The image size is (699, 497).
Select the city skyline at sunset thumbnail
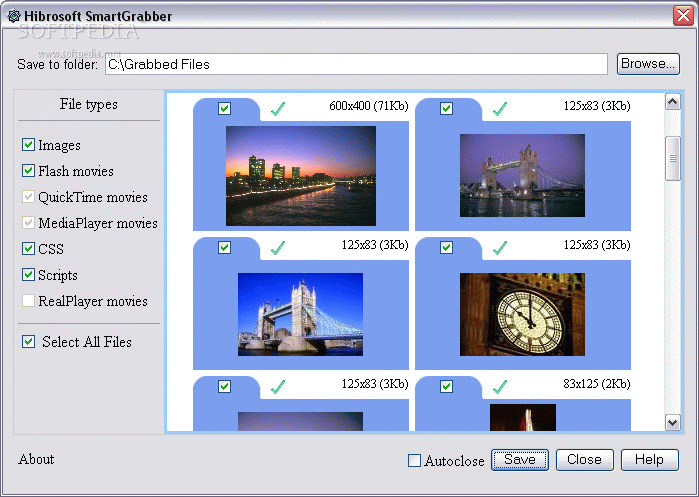tap(301, 176)
